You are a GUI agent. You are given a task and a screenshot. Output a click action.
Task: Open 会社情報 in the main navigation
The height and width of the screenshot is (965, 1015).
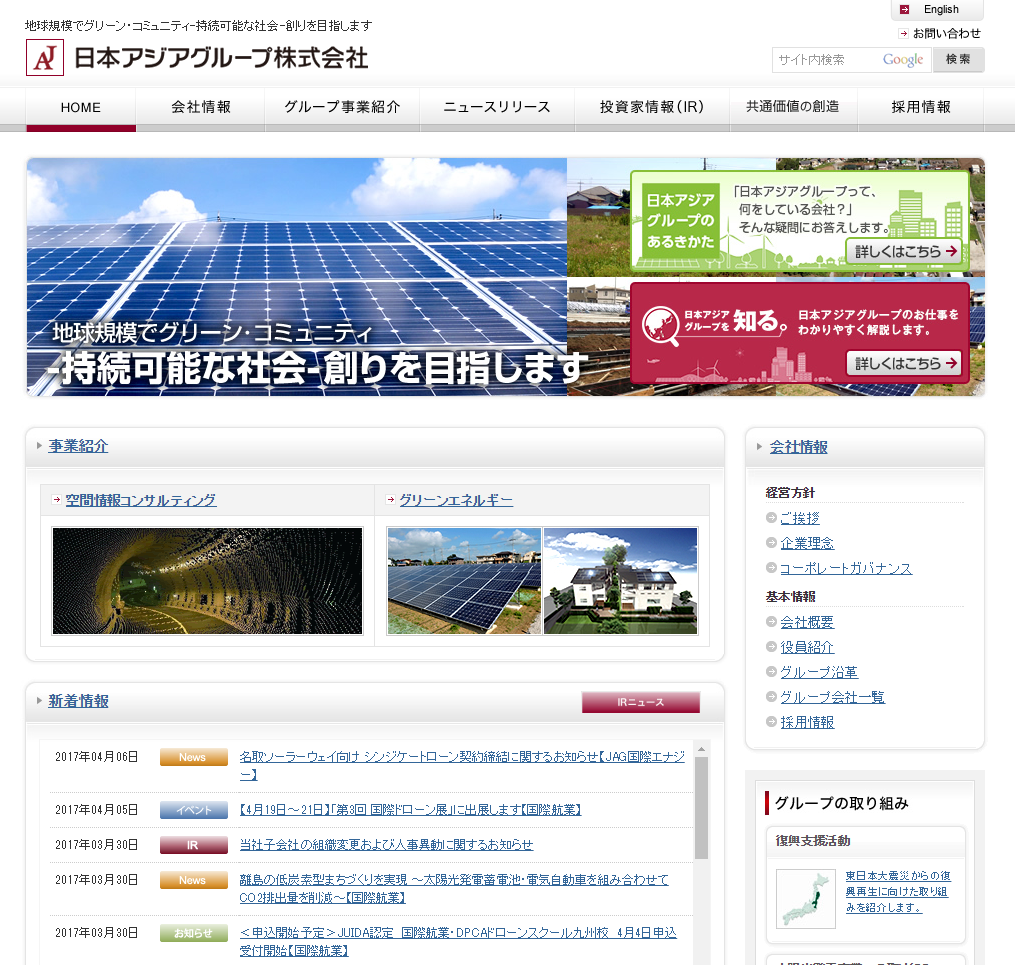[x=201, y=107]
